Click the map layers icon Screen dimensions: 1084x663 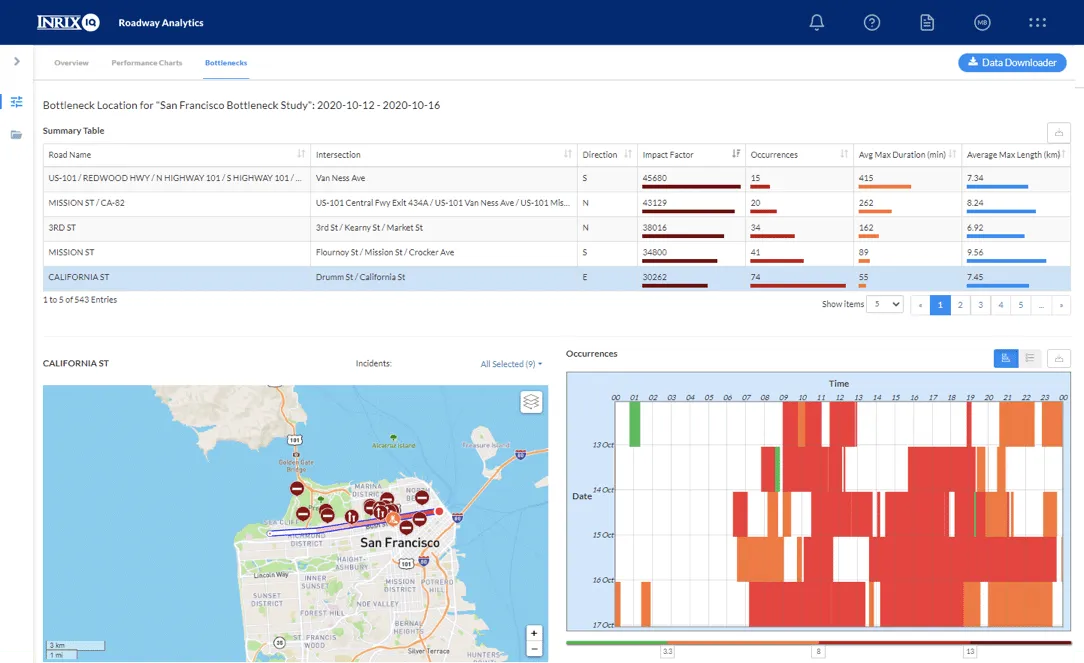(531, 402)
